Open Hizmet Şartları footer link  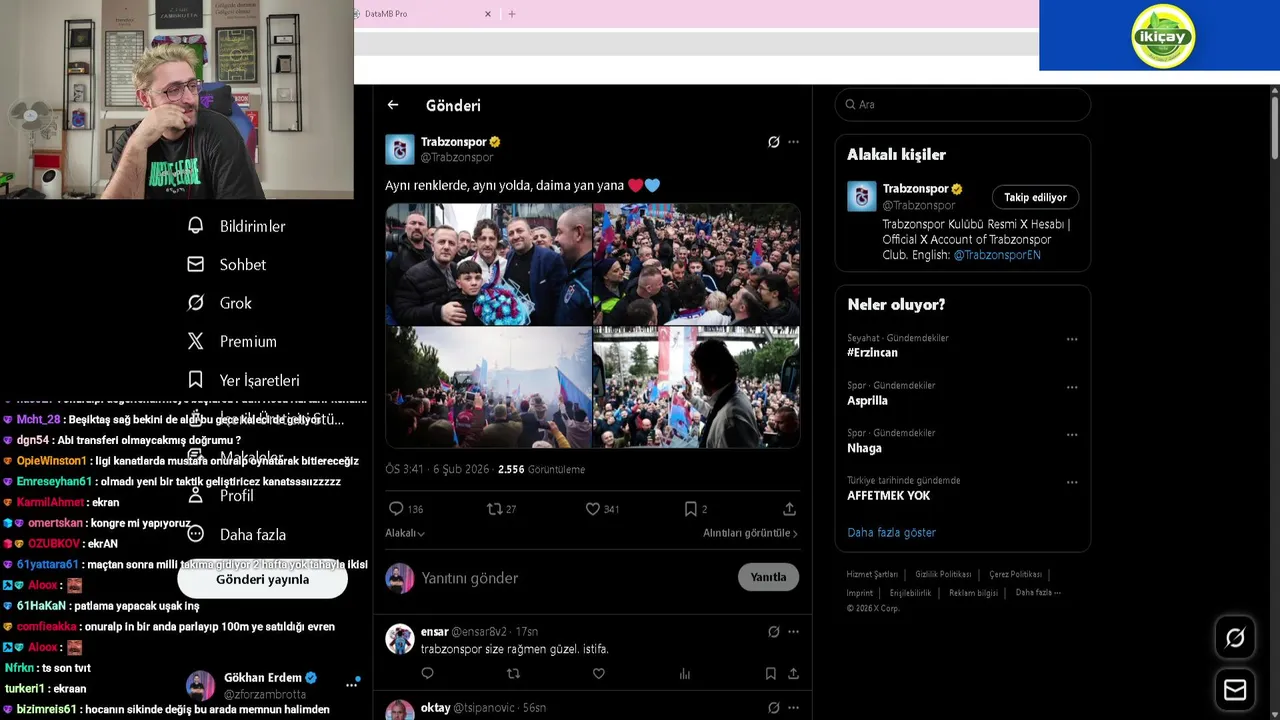872,575
